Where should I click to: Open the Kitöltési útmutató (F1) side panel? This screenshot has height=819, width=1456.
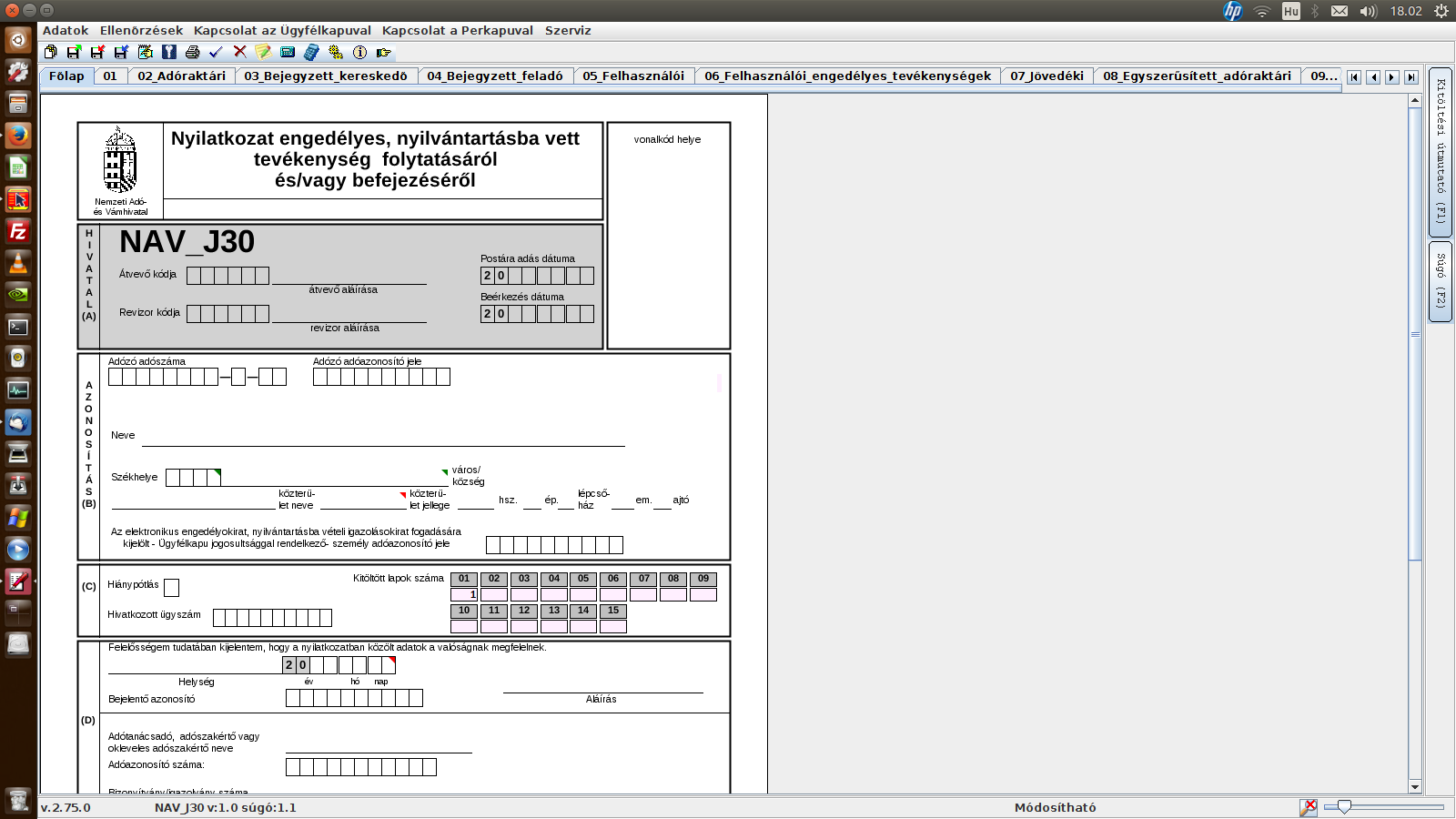(1441, 151)
